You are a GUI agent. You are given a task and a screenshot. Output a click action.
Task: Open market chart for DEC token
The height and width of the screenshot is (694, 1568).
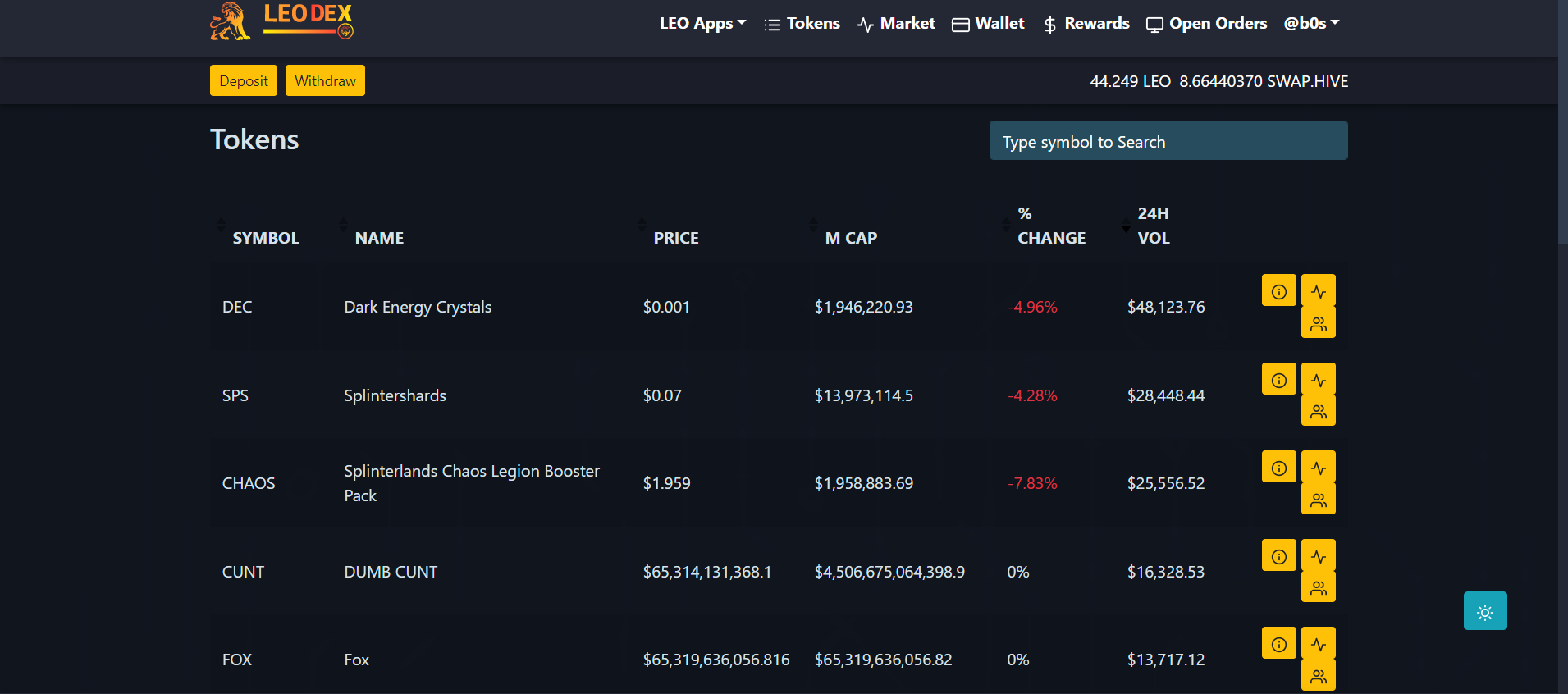pos(1319,290)
